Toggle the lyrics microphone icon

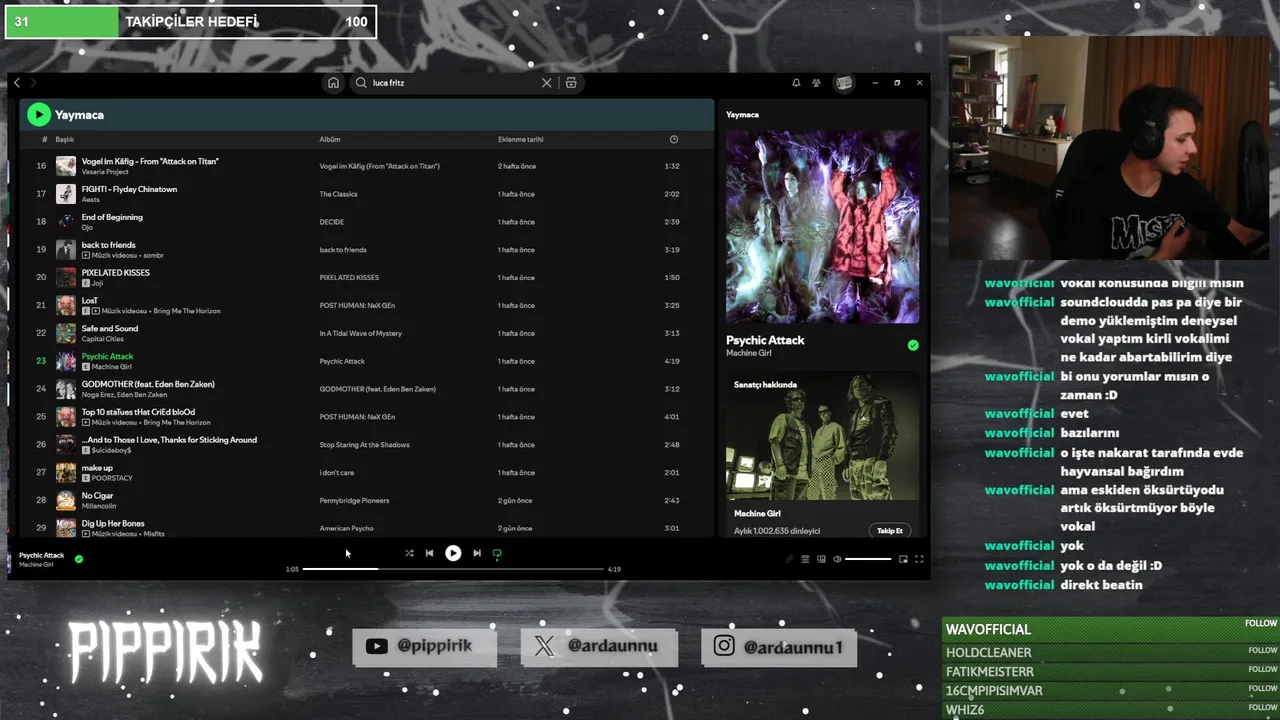[789, 559]
